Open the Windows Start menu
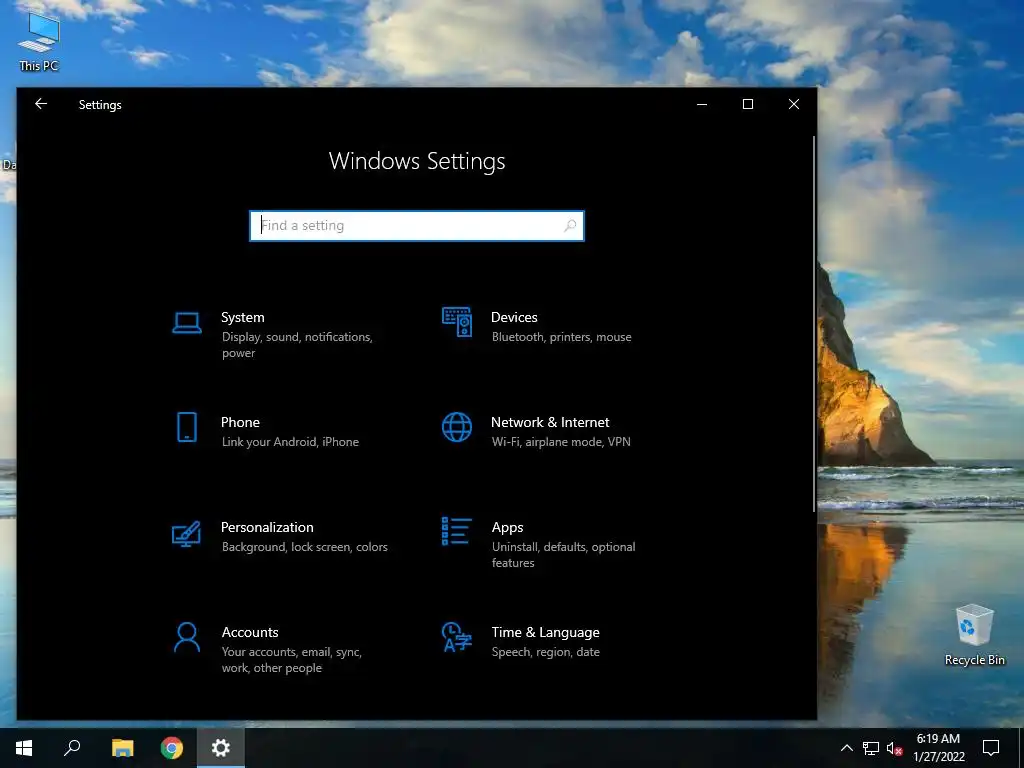 24,748
